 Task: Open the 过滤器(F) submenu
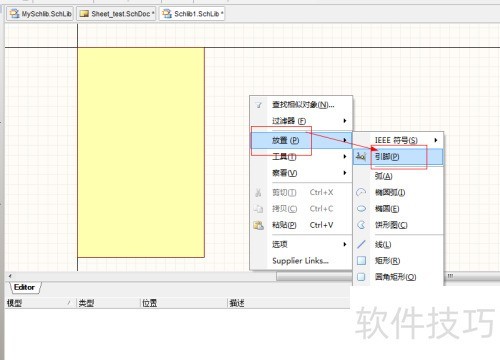tap(301, 121)
